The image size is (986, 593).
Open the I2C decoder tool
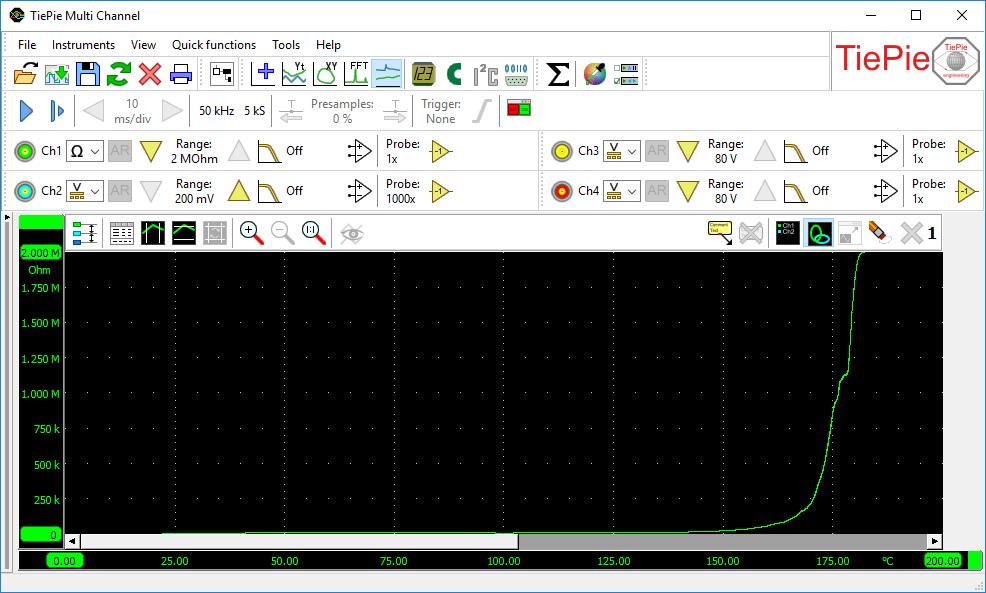tap(486, 74)
